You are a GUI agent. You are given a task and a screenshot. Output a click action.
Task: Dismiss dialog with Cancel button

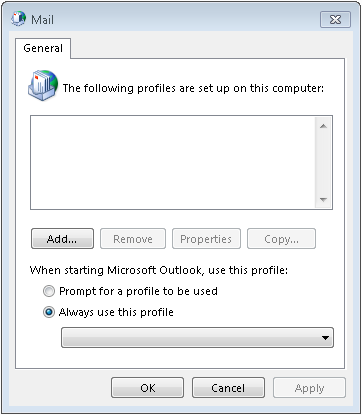[228, 388]
